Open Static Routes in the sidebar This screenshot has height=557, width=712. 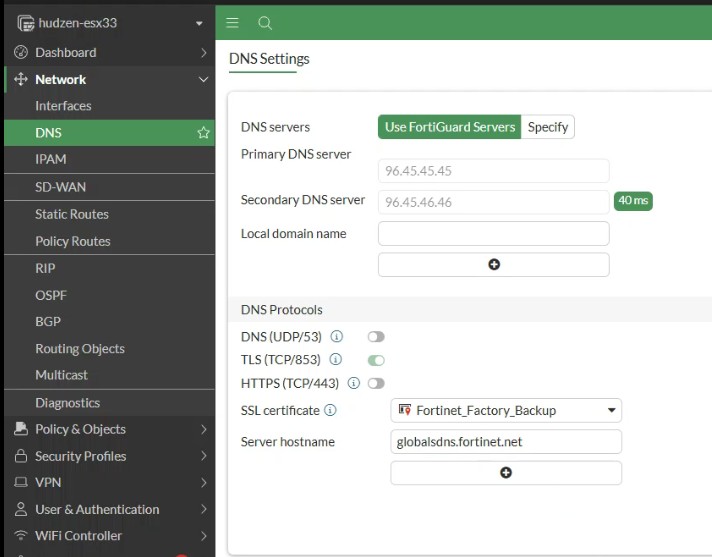[109, 214]
